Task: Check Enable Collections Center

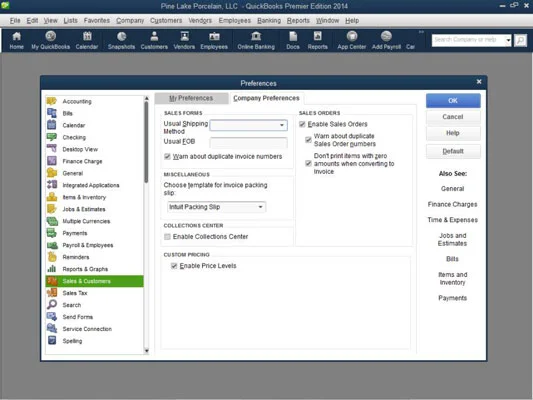Action: (167, 237)
